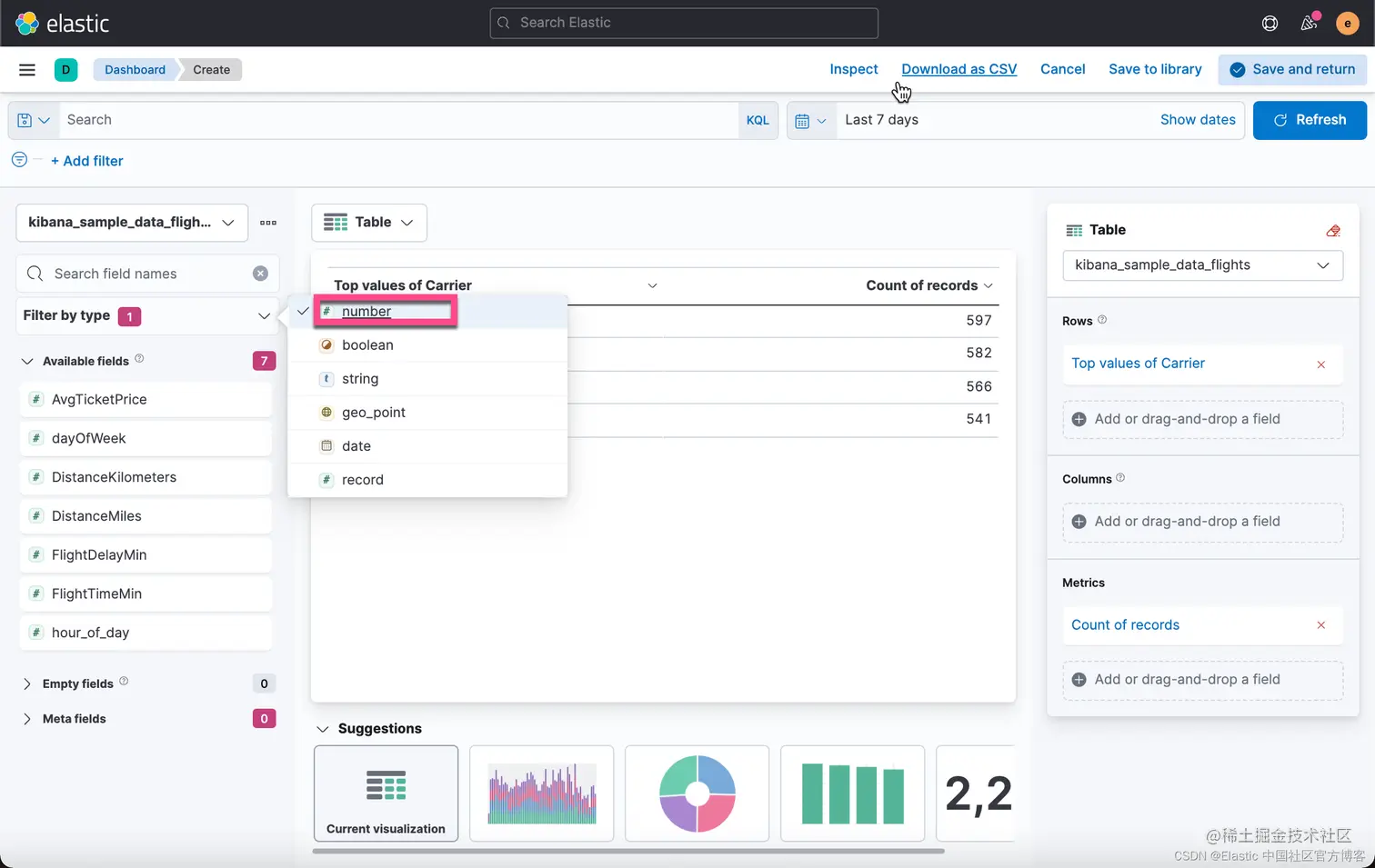
Task: Click the Rows help icon
Action: (x=1102, y=319)
